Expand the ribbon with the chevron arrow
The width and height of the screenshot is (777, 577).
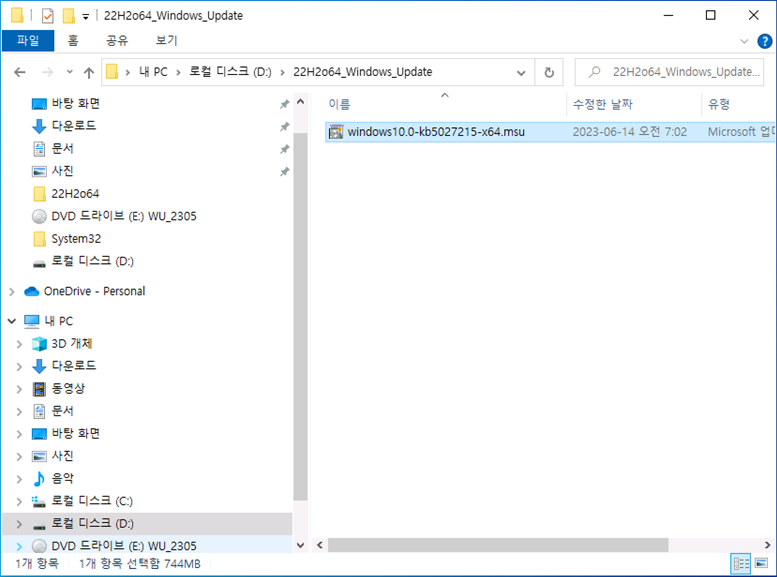(744, 41)
